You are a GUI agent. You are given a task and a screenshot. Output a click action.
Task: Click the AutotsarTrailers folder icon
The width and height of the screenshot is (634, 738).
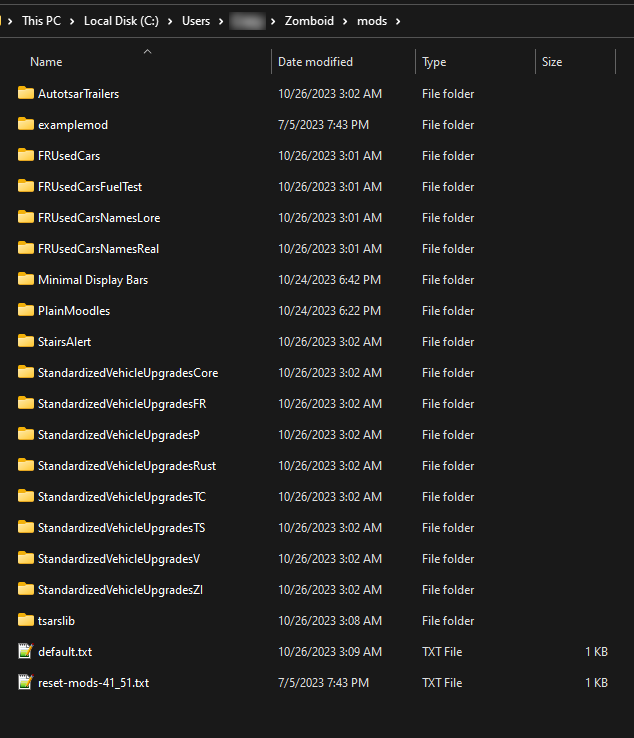tap(26, 93)
